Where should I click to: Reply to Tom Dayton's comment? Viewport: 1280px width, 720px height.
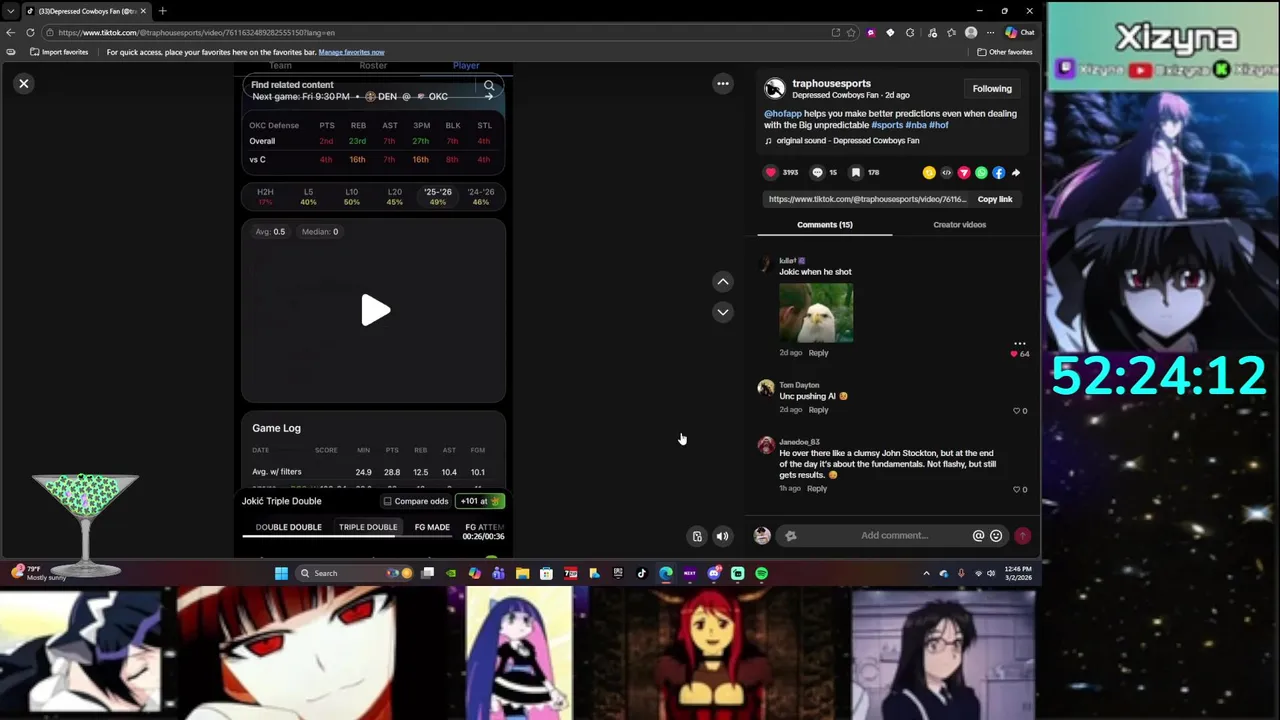pos(818,410)
